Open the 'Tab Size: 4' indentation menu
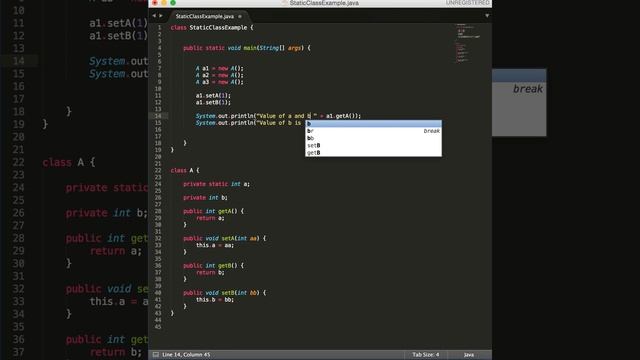 click(426, 355)
